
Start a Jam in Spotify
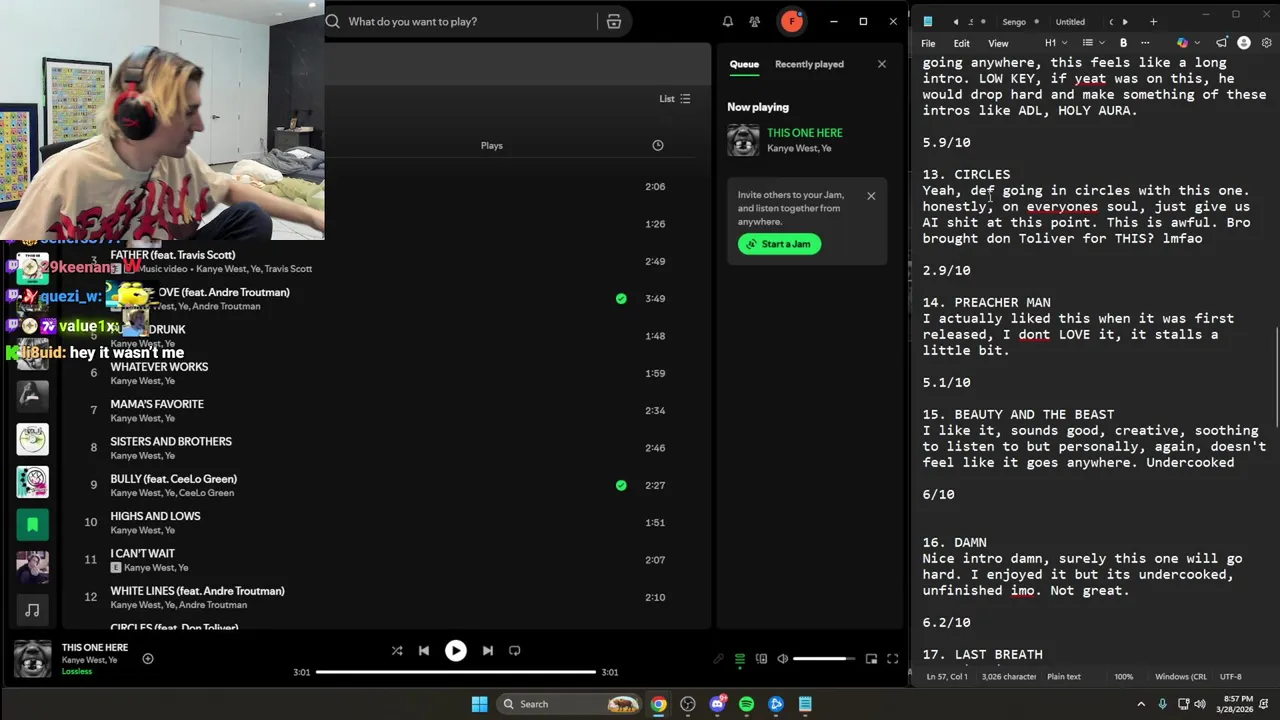(779, 244)
